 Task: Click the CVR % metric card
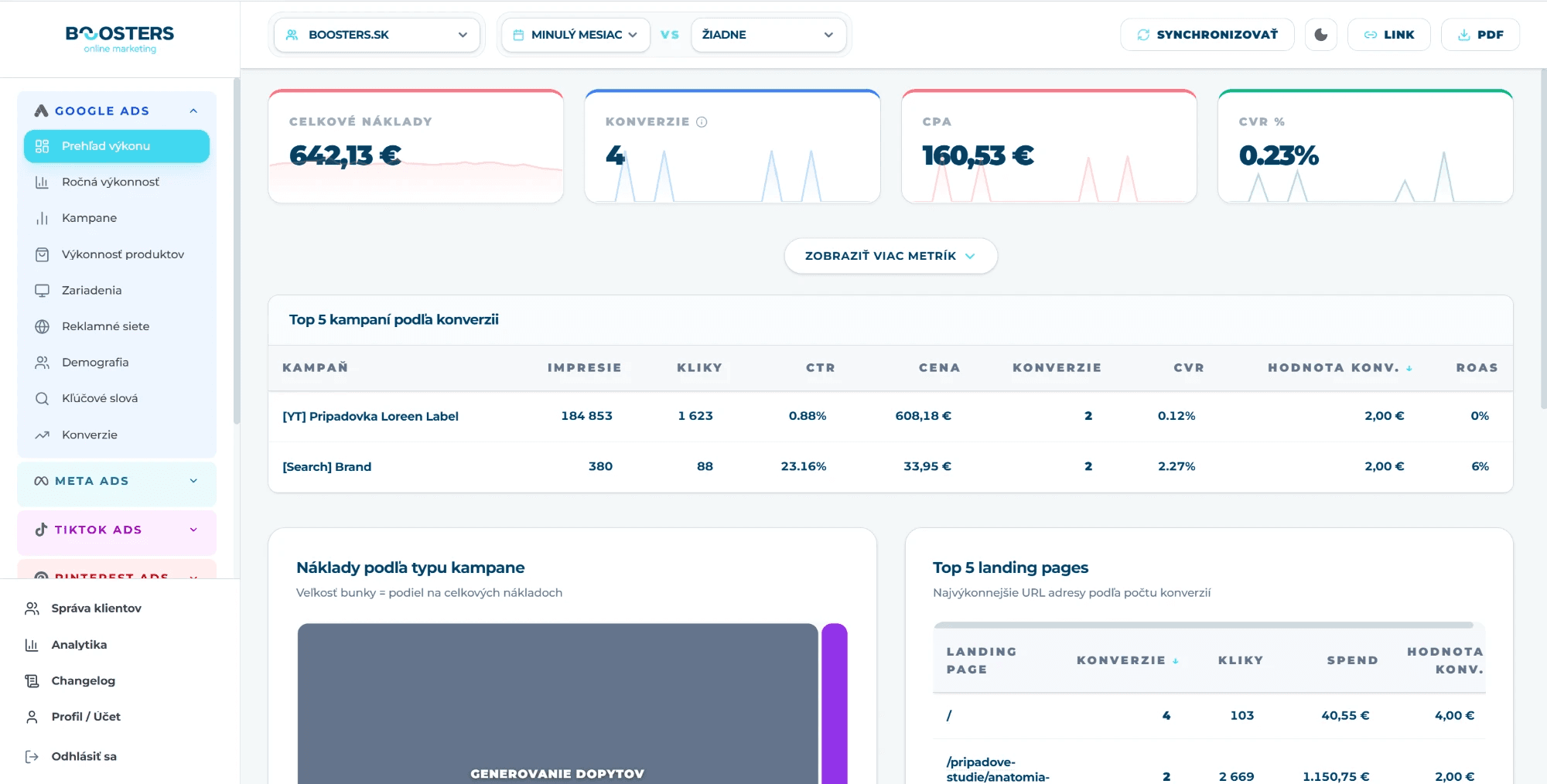pos(1365,146)
